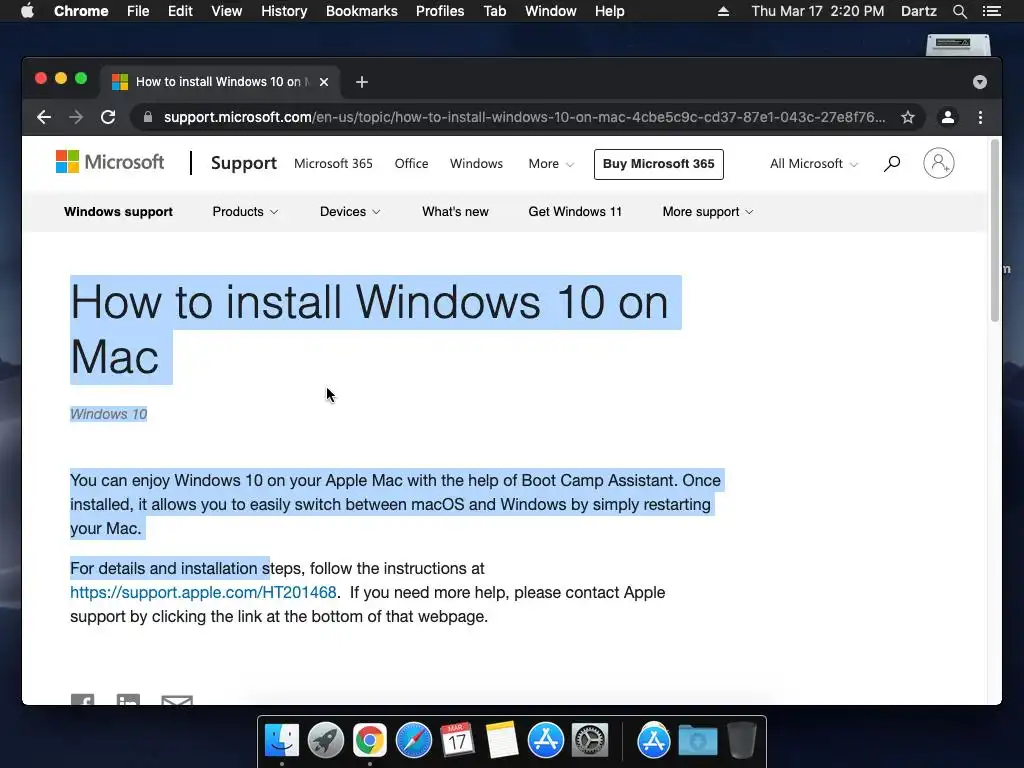
Task: Open a new tab with plus button
Action: tap(362, 82)
